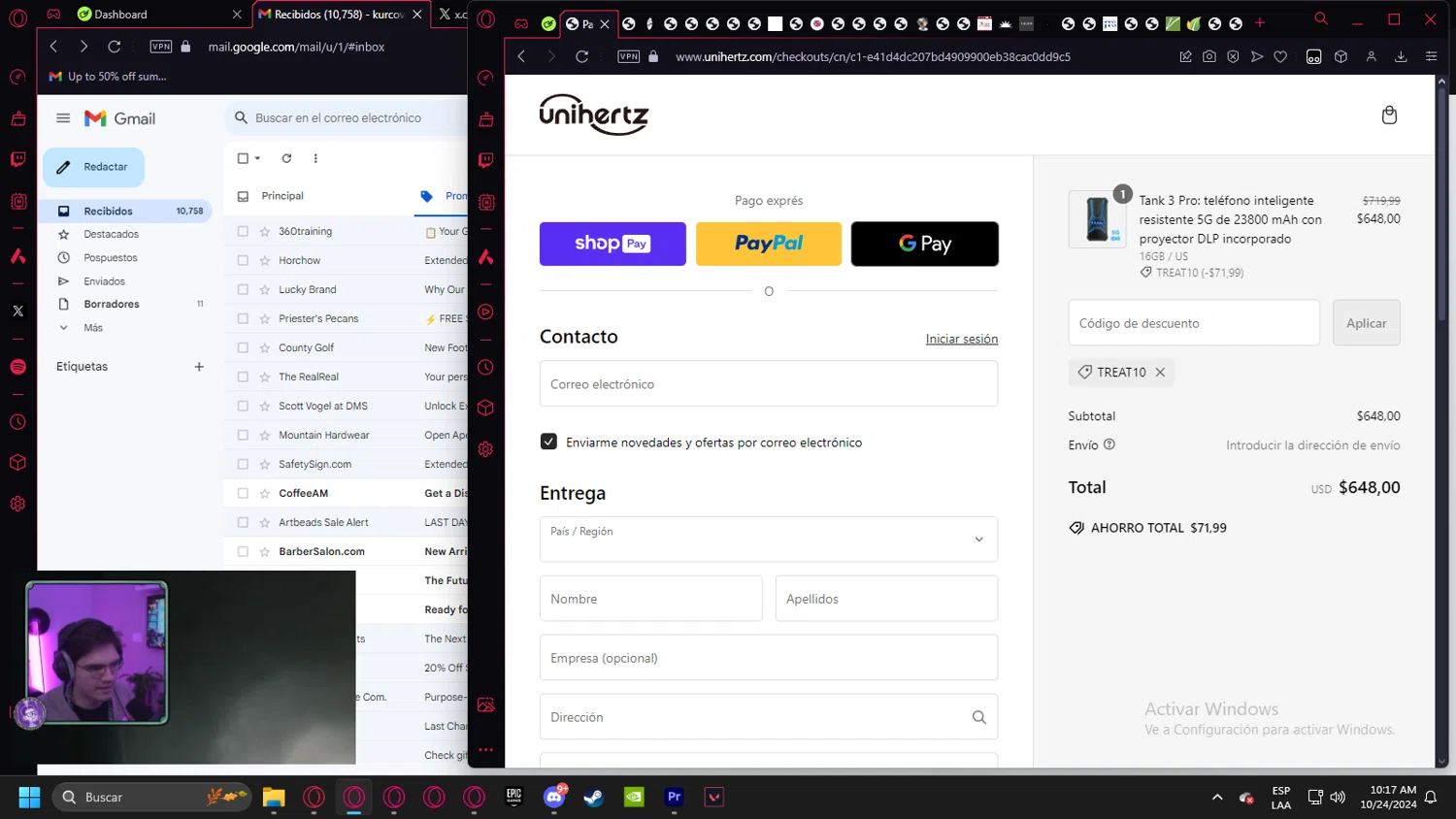Remove the TREAT10 discount code
The height and width of the screenshot is (819, 1456).
pyautogui.click(x=1160, y=373)
